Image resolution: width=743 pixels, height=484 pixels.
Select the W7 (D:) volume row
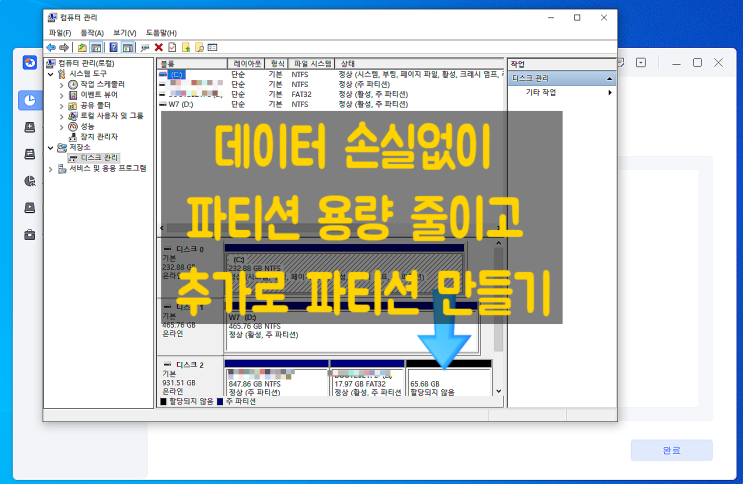pyautogui.click(x=330, y=104)
